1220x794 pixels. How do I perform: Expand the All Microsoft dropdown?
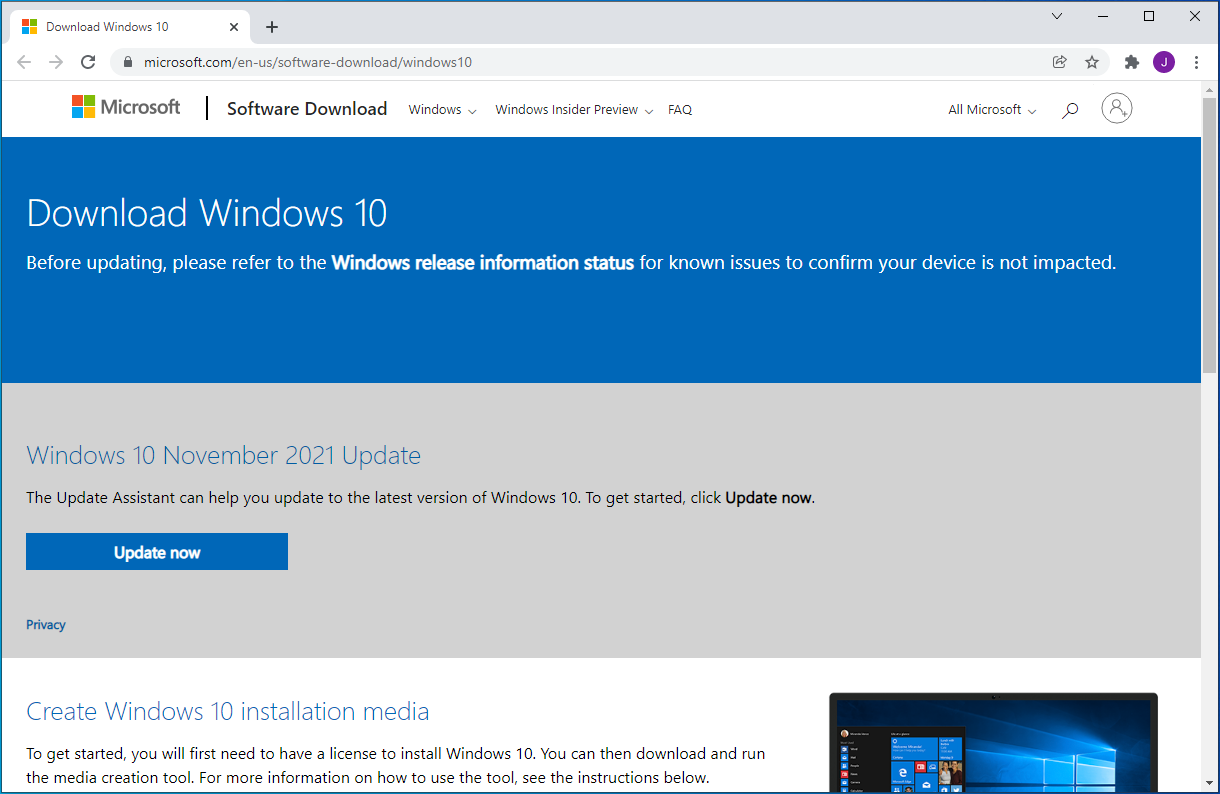992,110
